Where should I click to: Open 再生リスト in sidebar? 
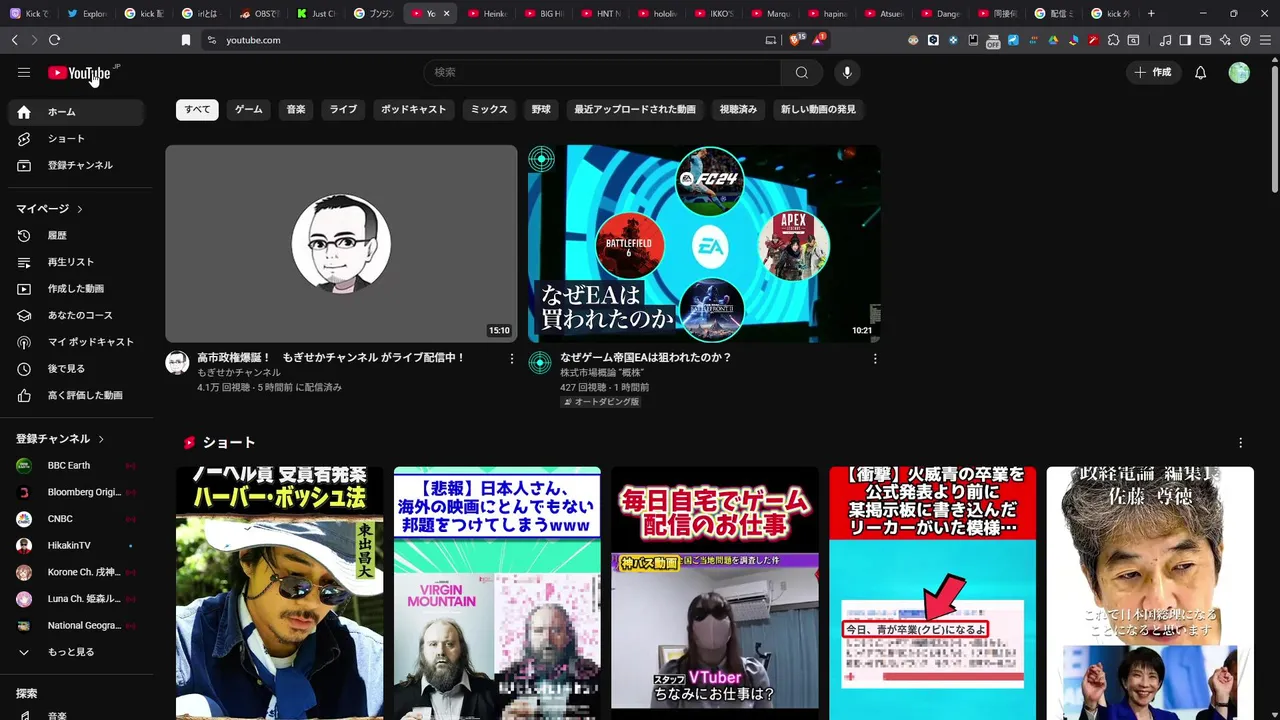pos(76,262)
